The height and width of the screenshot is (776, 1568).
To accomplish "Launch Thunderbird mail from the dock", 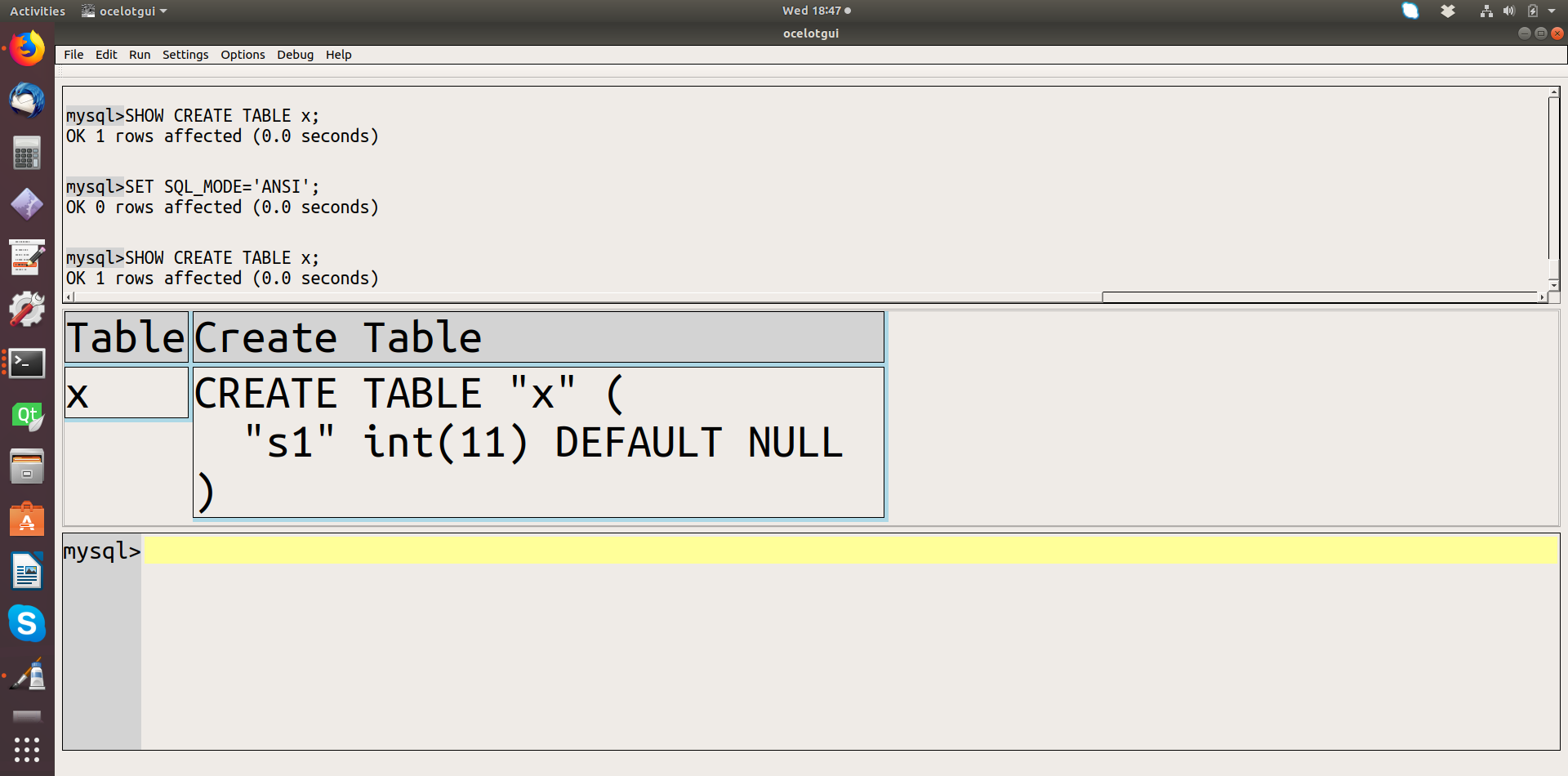I will point(27,100).
